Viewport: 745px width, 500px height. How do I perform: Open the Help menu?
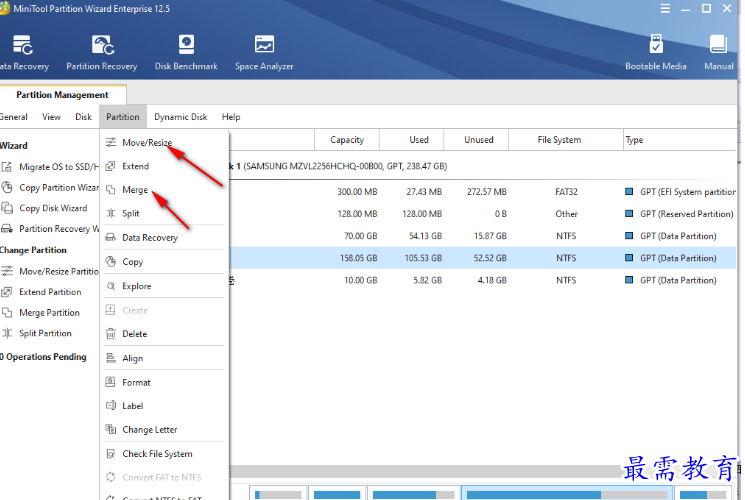231,117
